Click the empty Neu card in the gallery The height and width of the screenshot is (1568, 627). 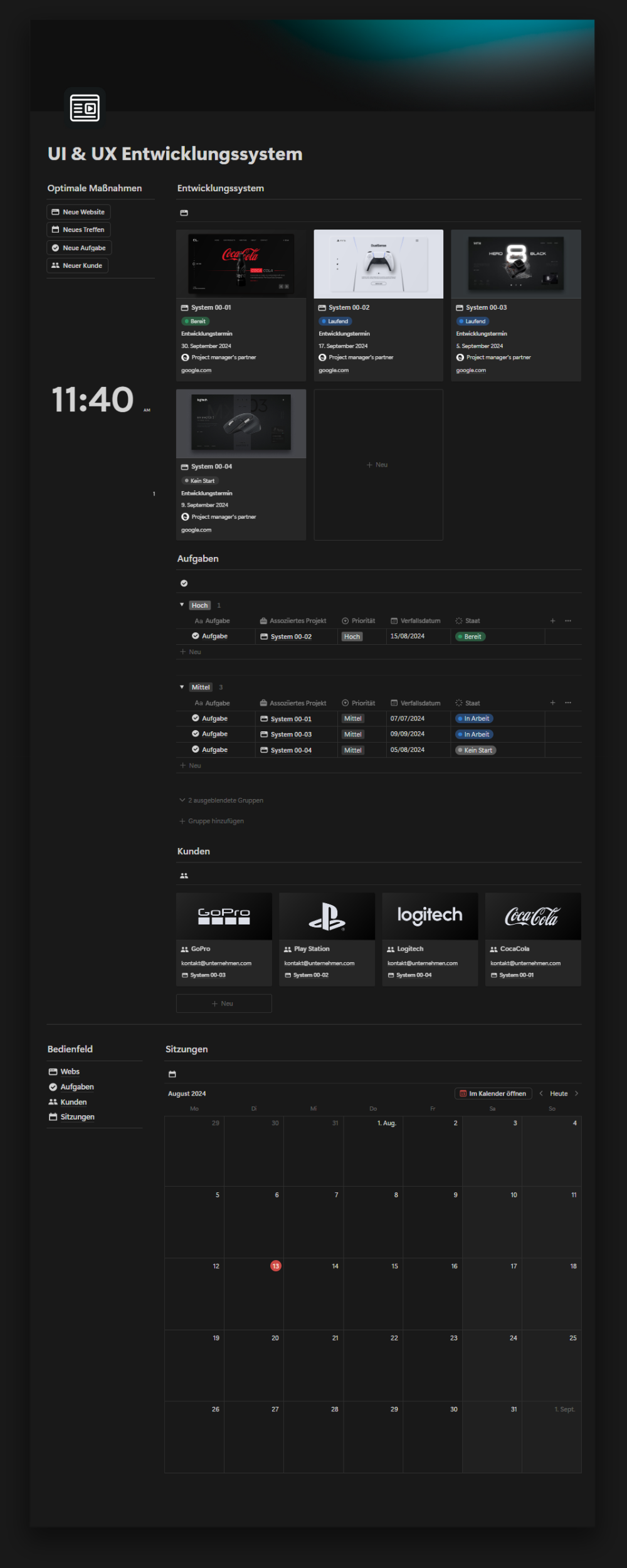[378, 465]
